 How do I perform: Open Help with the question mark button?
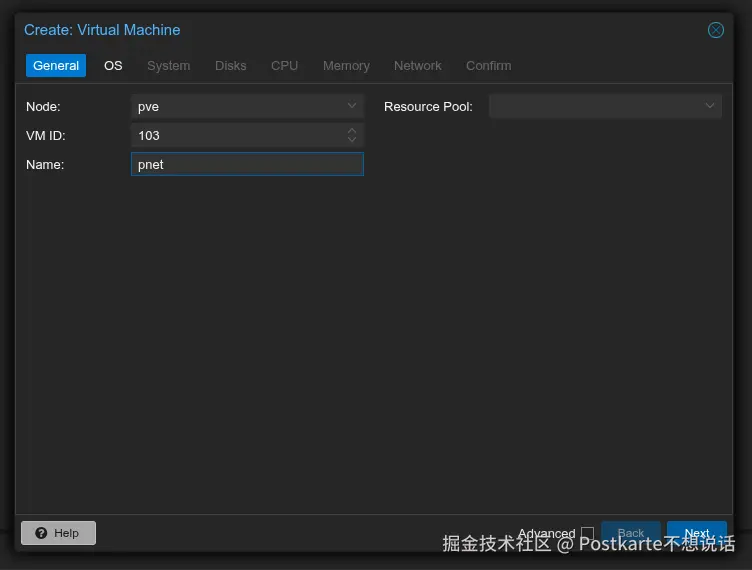click(59, 533)
